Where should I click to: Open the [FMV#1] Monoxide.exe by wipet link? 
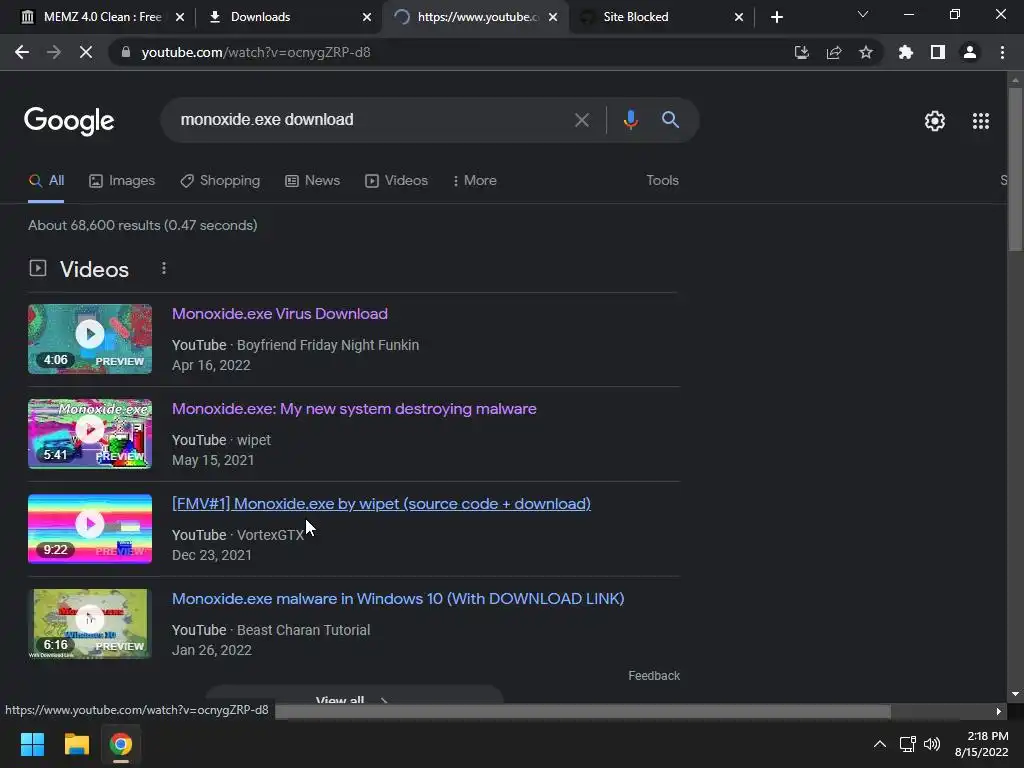tap(381, 504)
